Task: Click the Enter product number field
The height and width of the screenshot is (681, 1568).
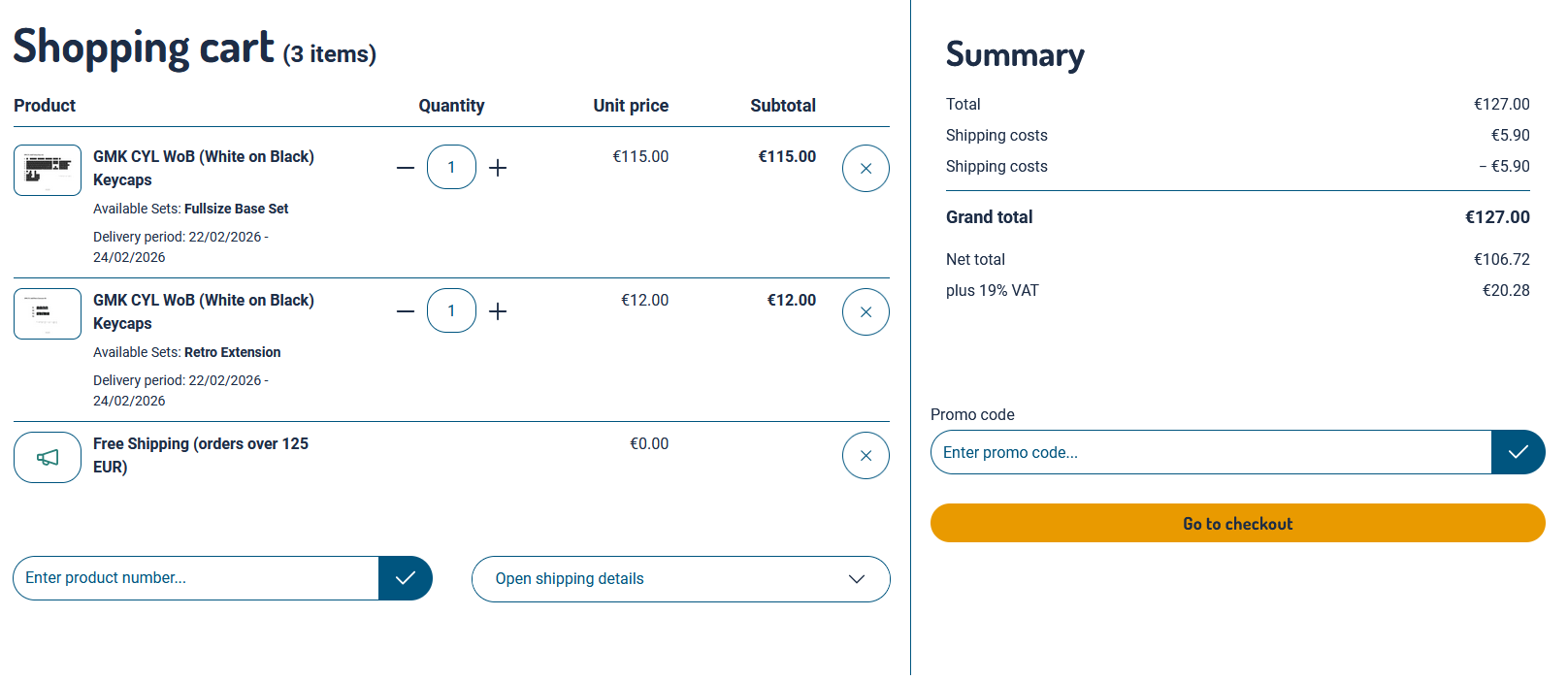Action: pyautogui.click(x=196, y=578)
